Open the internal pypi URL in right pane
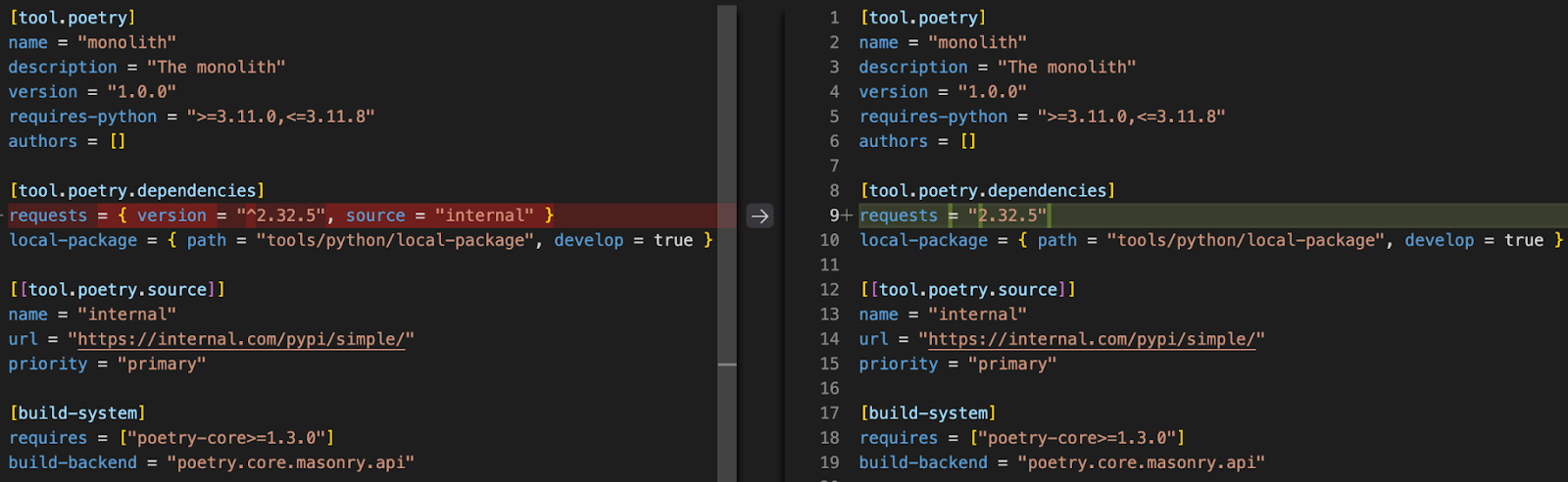The image size is (1568, 482). (x=1092, y=339)
